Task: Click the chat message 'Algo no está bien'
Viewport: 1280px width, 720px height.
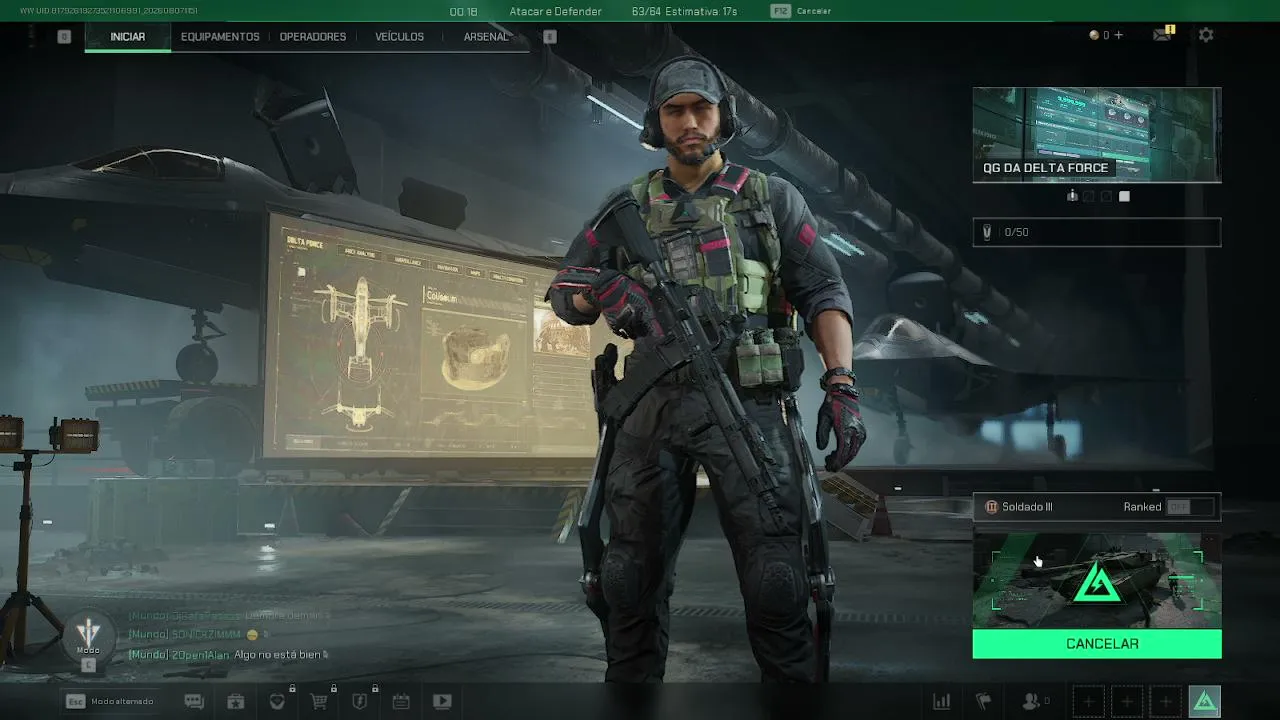Action: (278, 655)
